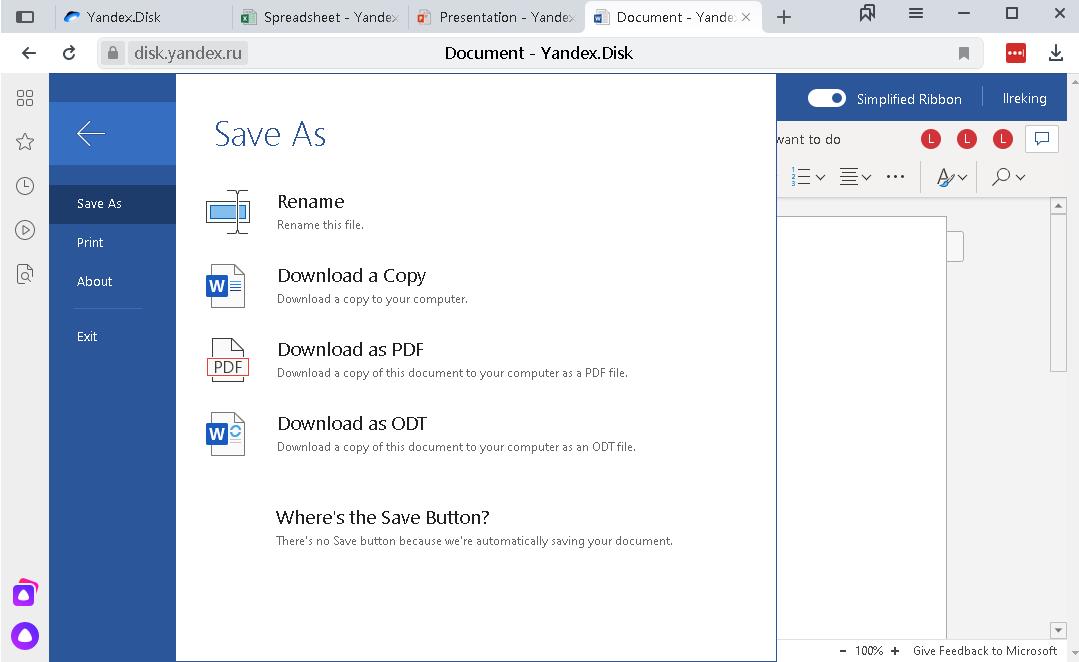Expand the Find search dropdown arrow
Screen dimensions: 1079x662
pos(1021,178)
